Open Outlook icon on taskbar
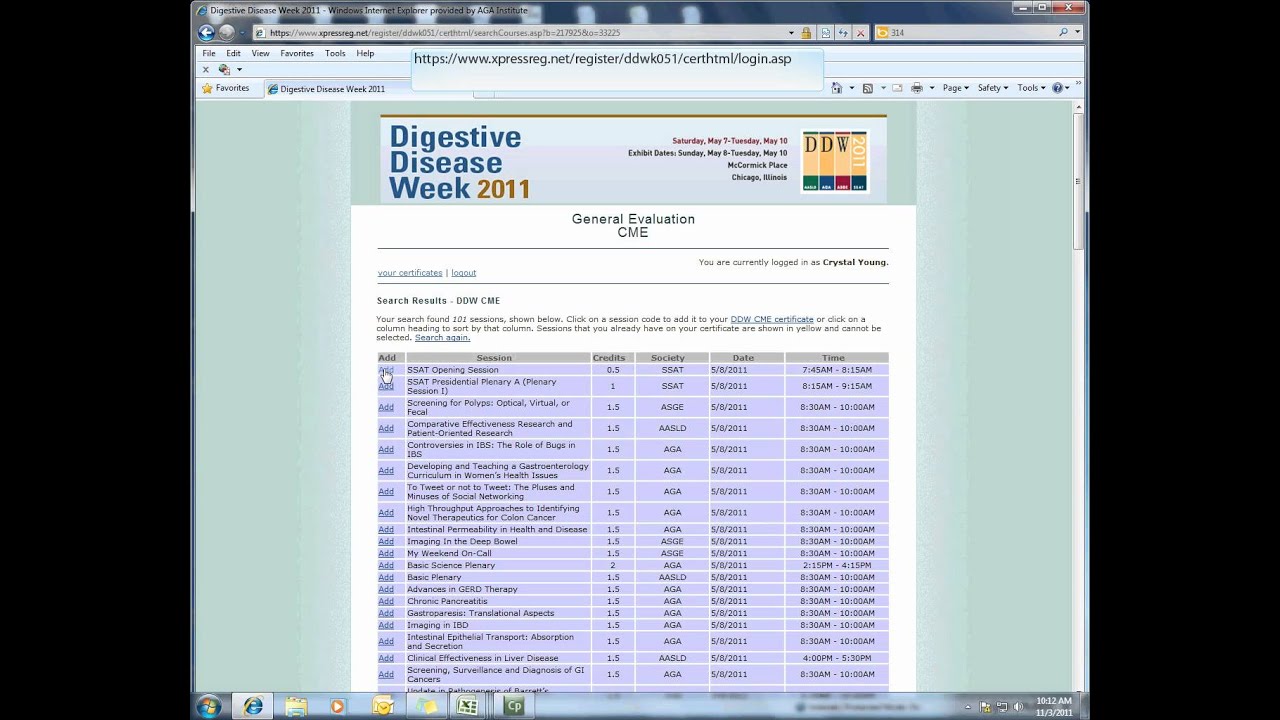The width and height of the screenshot is (1280, 720). pyautogui.click(x=382, y=706)
